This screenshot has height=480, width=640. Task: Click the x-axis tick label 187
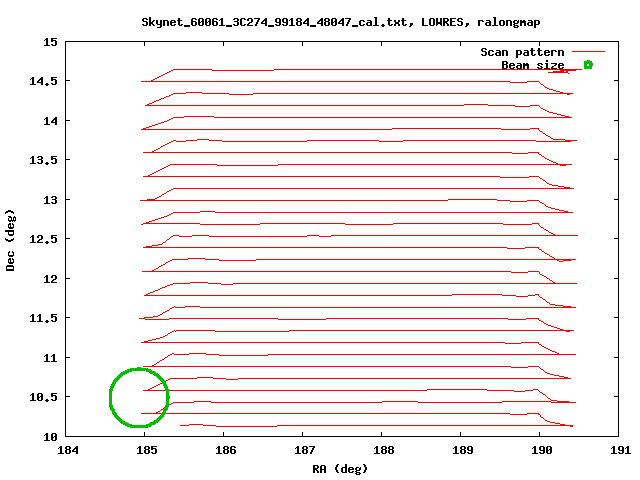pos(304,450)
